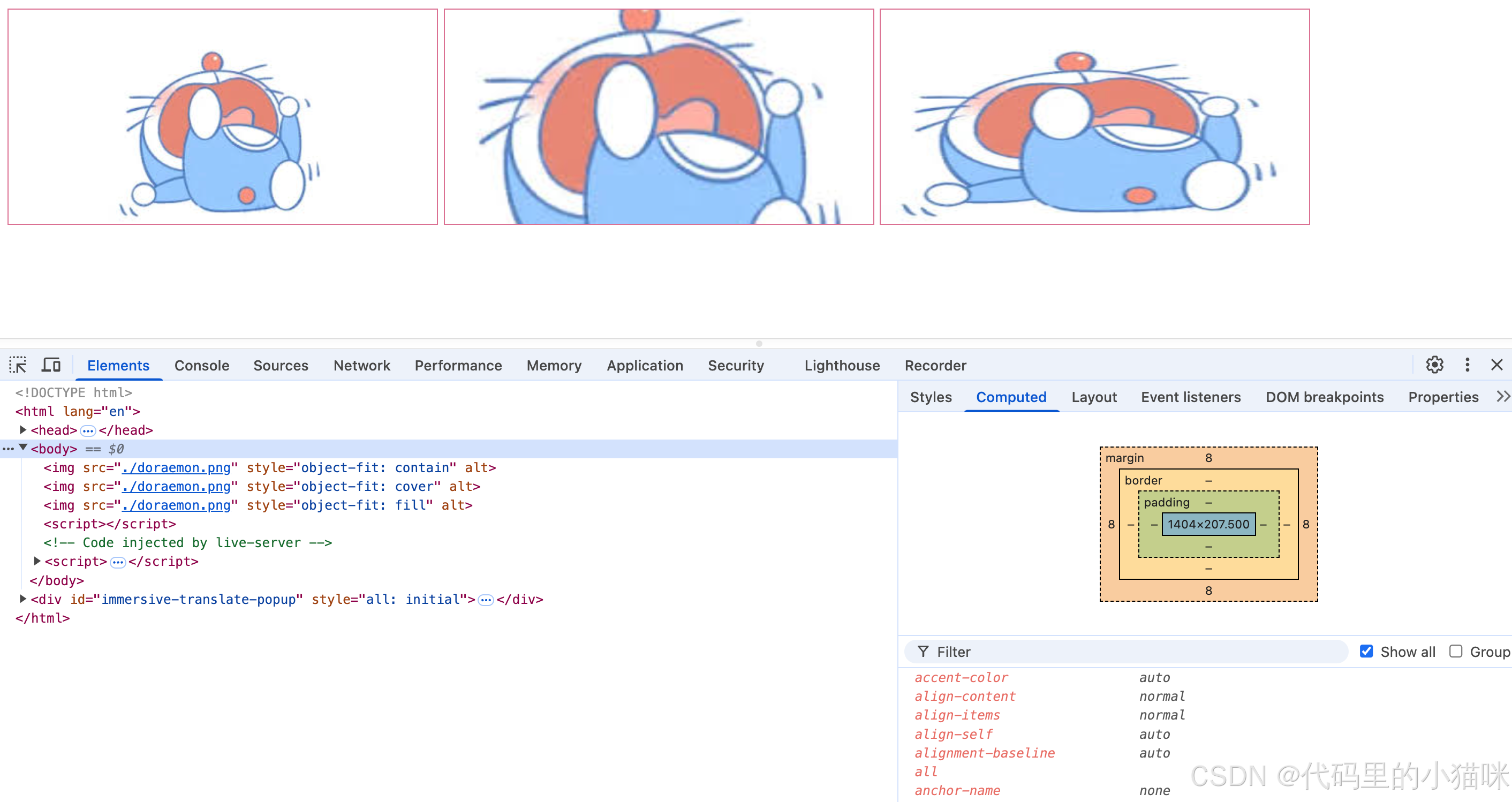This screenshot has width=1512, height=802.
Task: Open doraemon.png link in contain image
Action: (176, 468)
